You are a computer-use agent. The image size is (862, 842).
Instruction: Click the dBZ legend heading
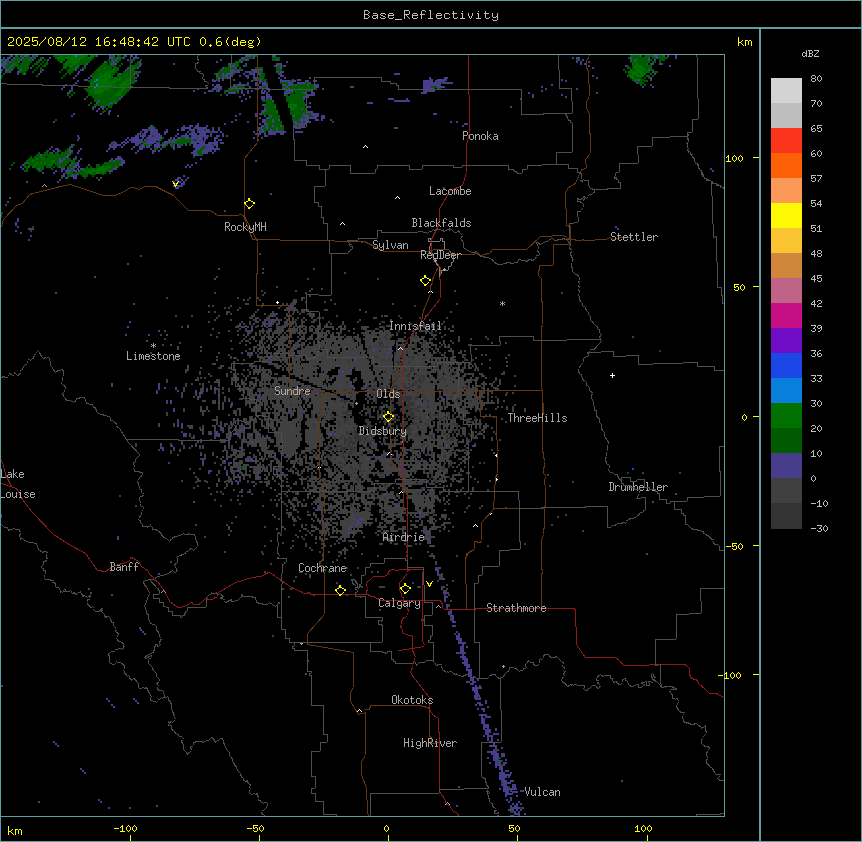pyautogui.click(x=810, y=54)
